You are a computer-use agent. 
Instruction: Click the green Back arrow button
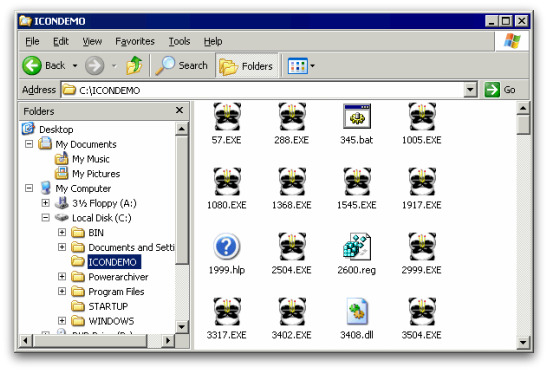tap(32, 65)
